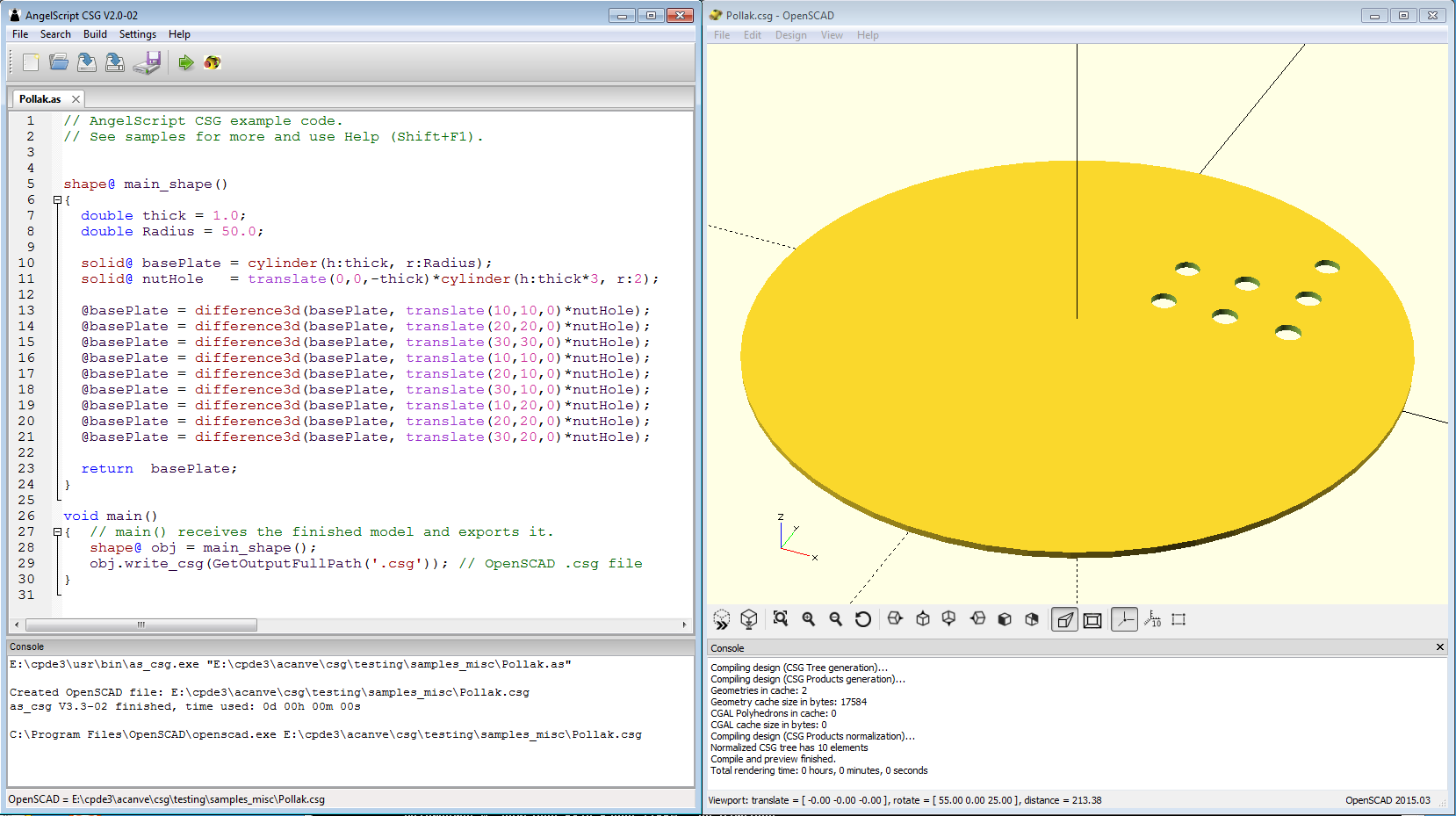Click the open file folder icon
Screen dimensions: 1456x816
59,62
